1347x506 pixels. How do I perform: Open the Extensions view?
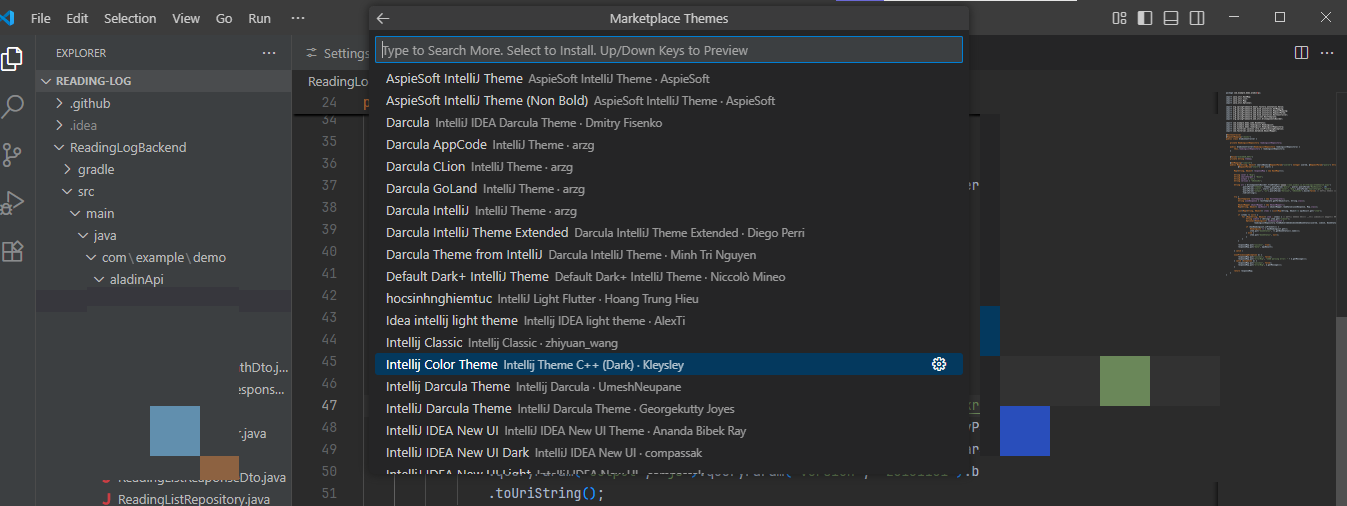13,251
